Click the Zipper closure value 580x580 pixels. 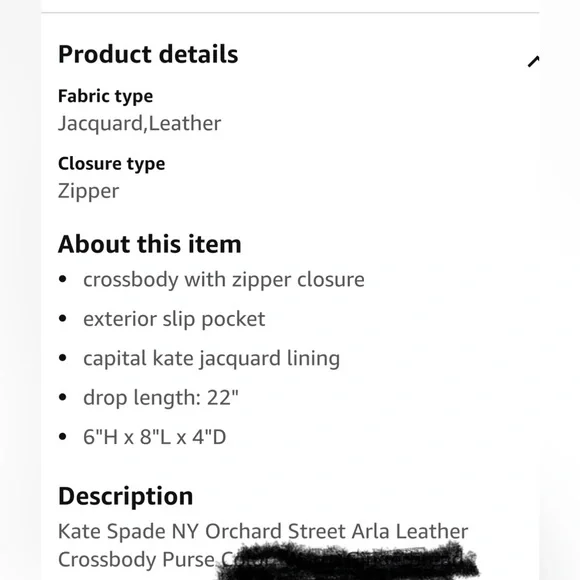[x=88, y=192]
